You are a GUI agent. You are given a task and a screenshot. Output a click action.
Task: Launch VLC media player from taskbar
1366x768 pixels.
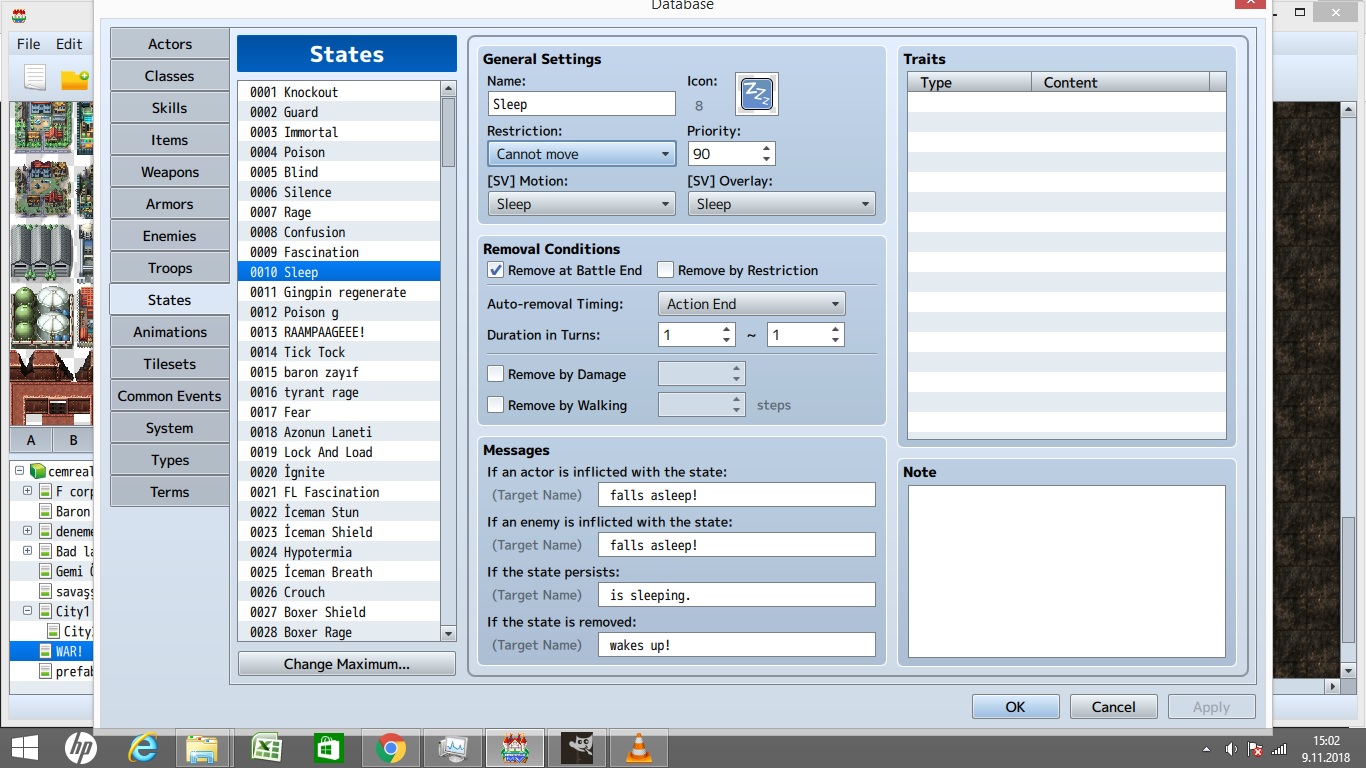click(x=639, y=748)
